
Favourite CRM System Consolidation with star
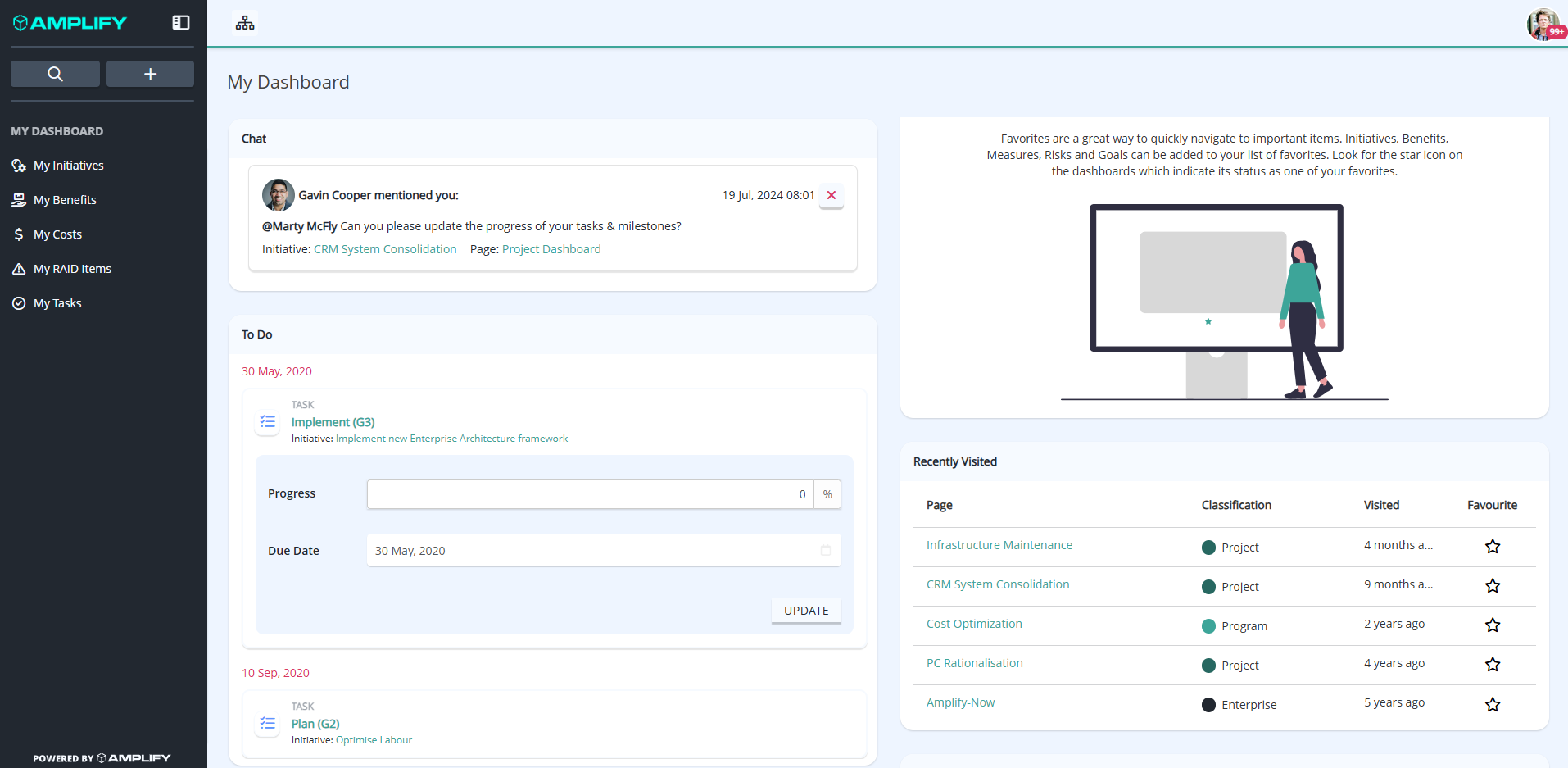(1493, 586)
